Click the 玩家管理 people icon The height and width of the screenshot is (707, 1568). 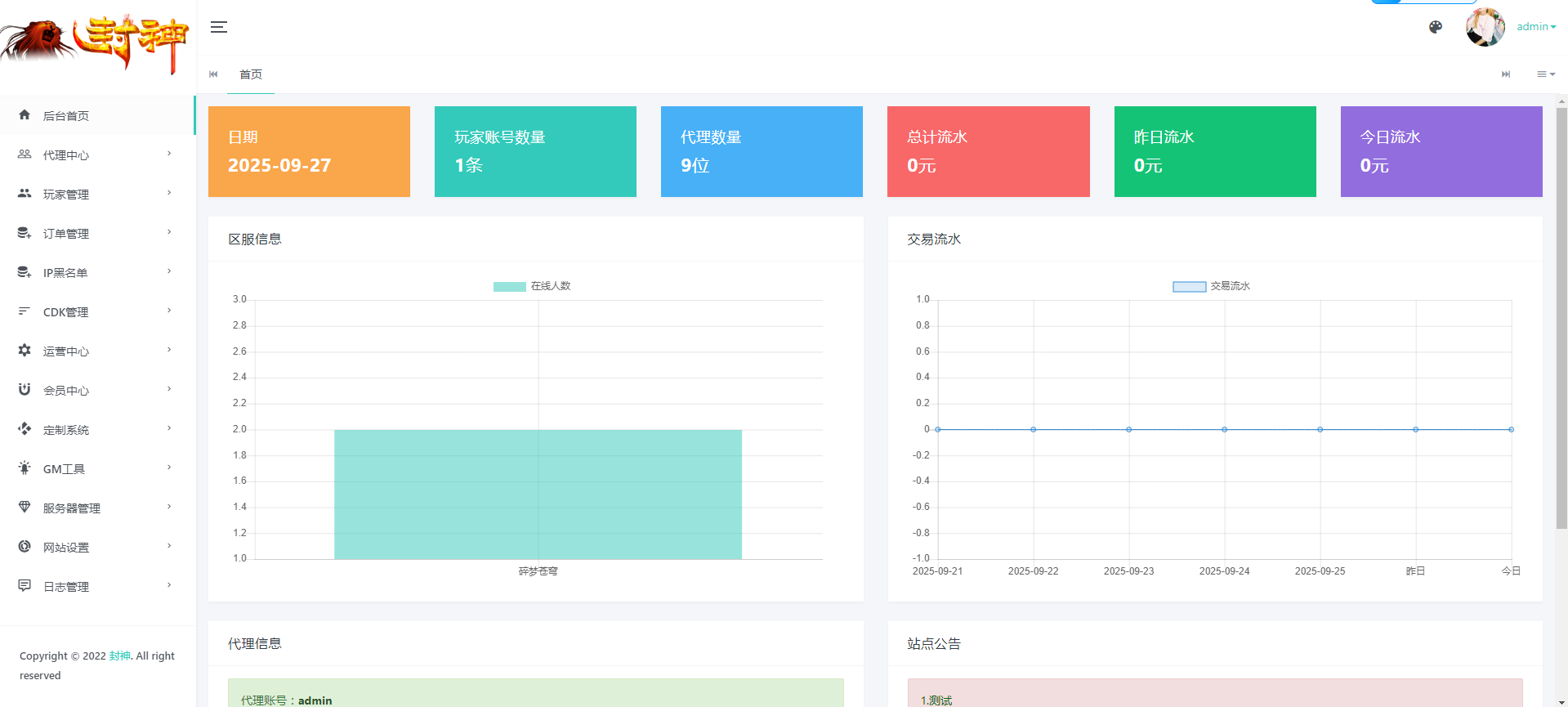point(25,194)
